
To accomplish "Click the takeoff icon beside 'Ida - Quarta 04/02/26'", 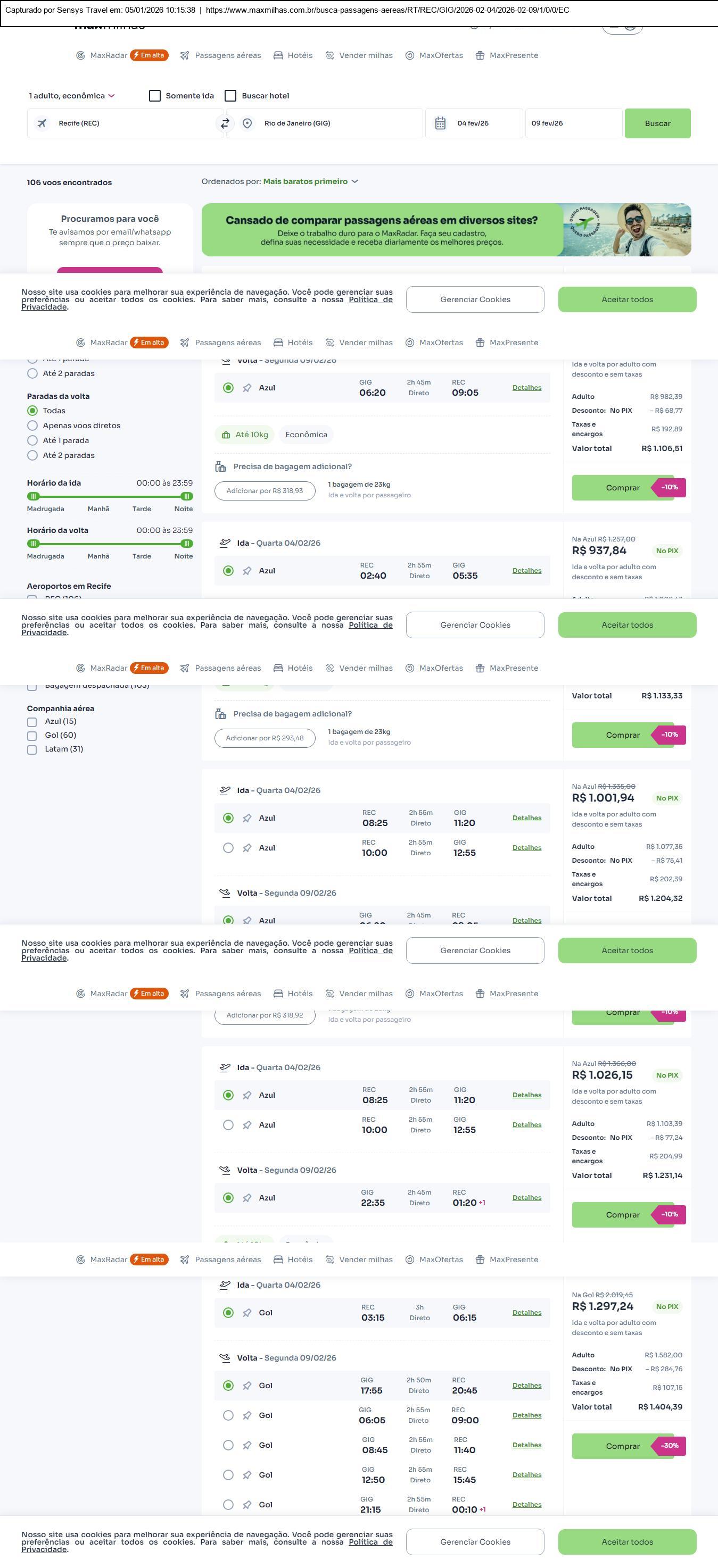I will [225, 543].
